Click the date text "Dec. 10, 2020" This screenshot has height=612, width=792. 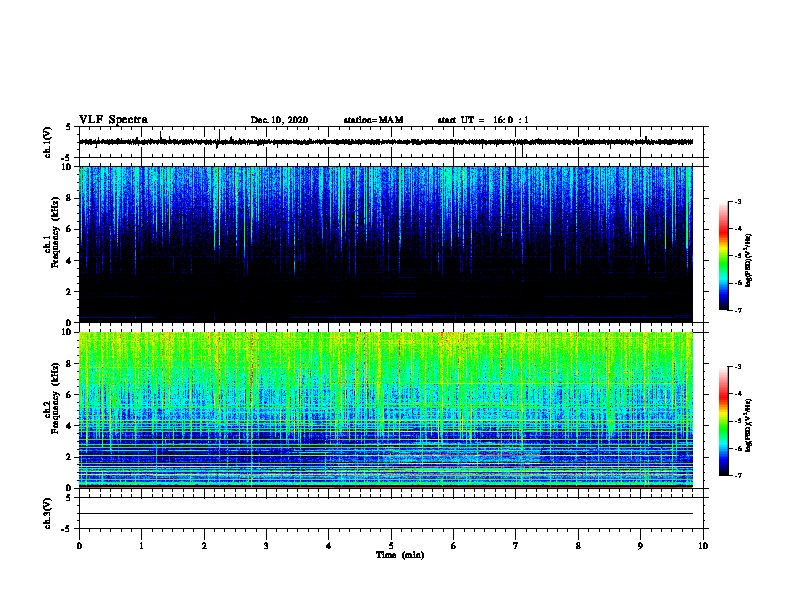coord(279,120)
